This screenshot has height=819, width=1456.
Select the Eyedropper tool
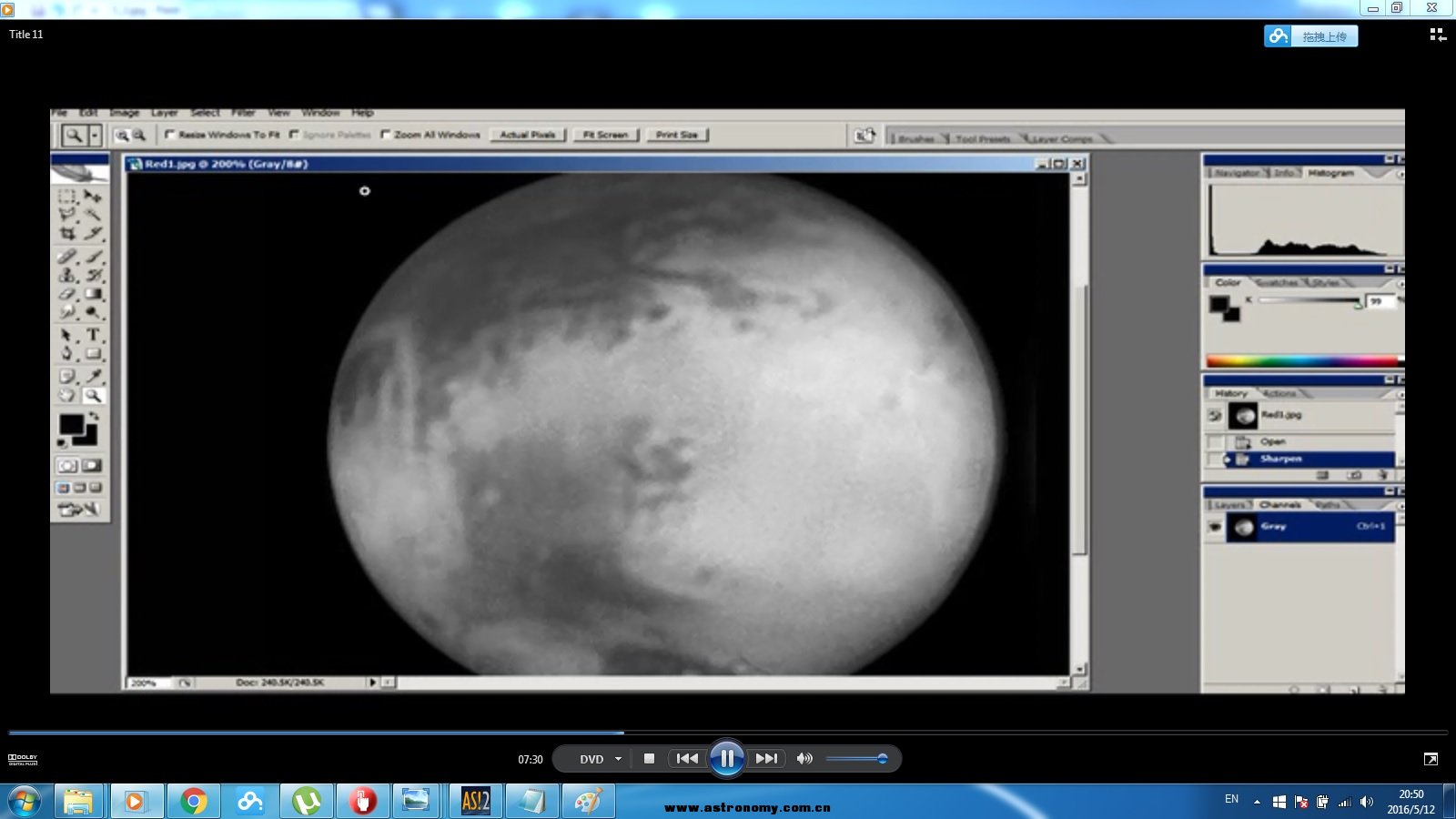(93, 376)
